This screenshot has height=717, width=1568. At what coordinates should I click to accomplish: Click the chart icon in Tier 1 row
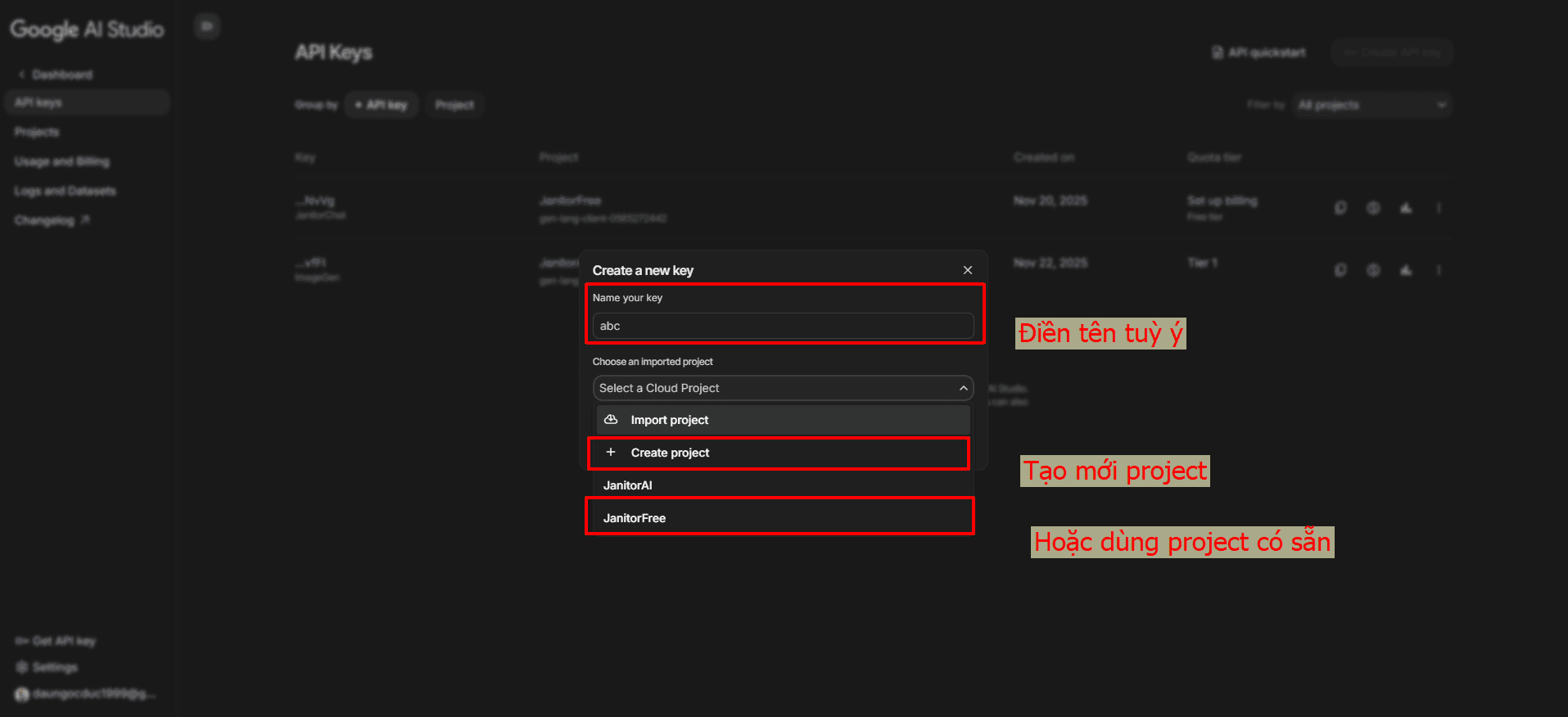click(1406, 270)
